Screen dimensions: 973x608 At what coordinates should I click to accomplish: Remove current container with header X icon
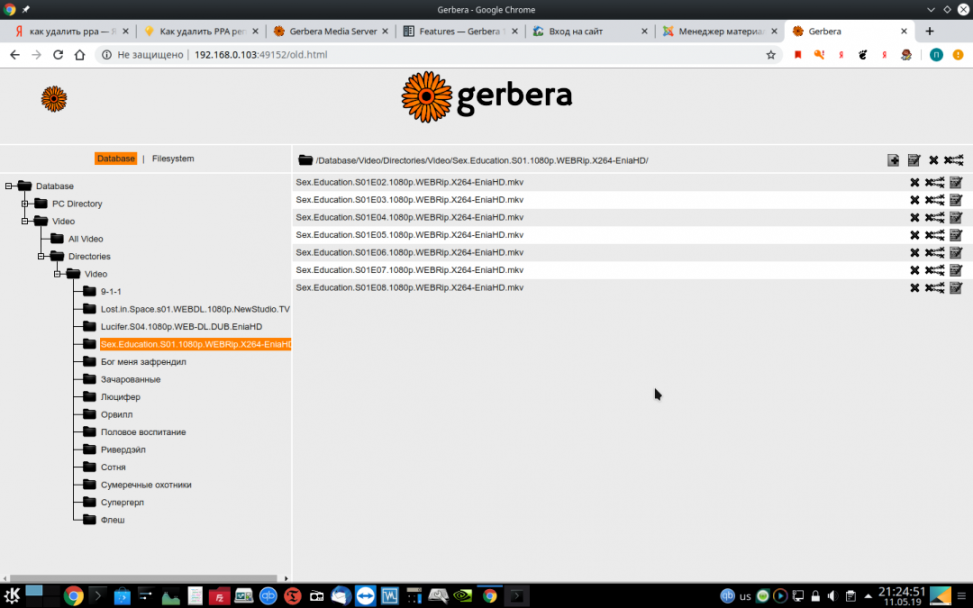tap(933, 160)
